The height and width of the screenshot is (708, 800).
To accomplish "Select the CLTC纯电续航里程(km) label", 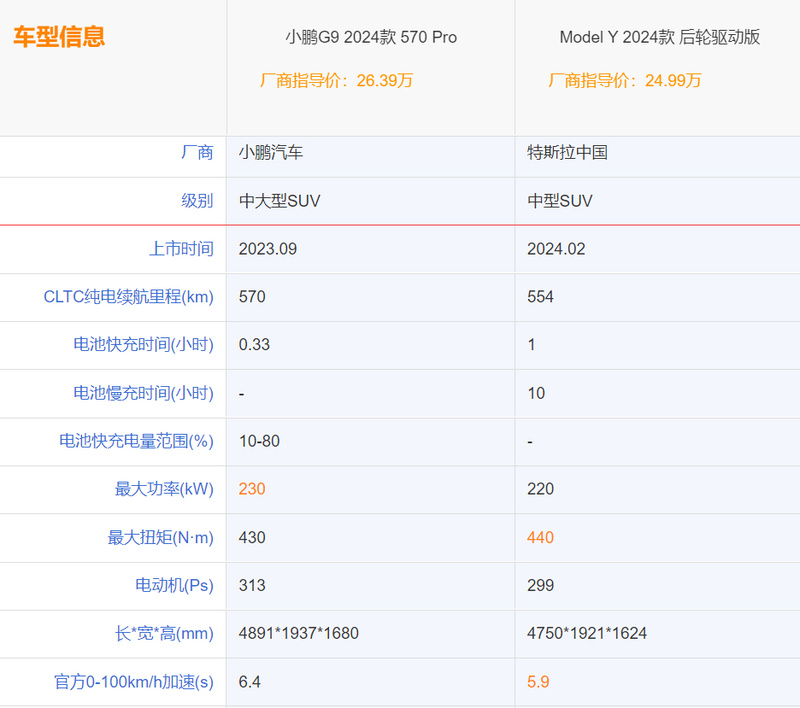I will point(129,297).
